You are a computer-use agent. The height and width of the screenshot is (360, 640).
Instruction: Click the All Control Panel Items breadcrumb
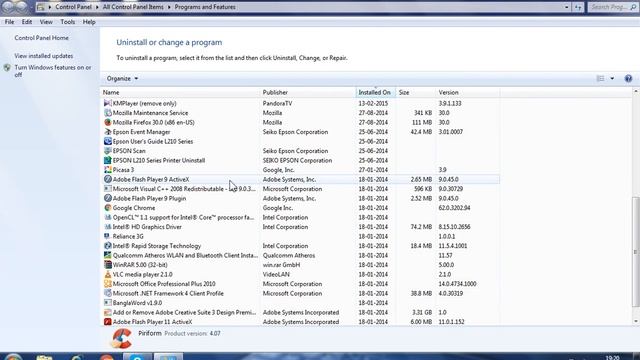point(133,7)
